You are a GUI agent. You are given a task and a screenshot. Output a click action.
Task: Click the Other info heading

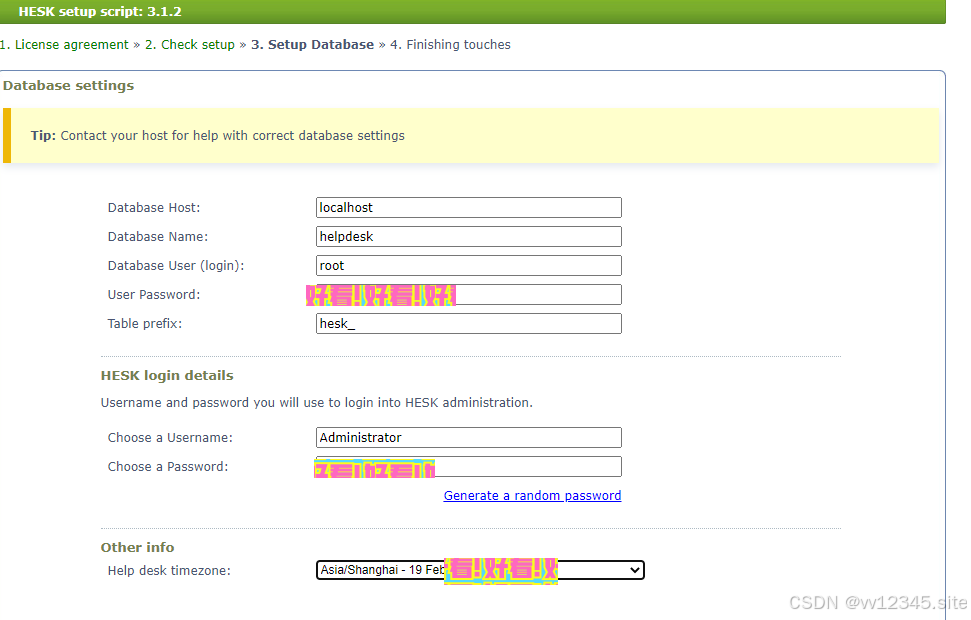click(137, 548)
